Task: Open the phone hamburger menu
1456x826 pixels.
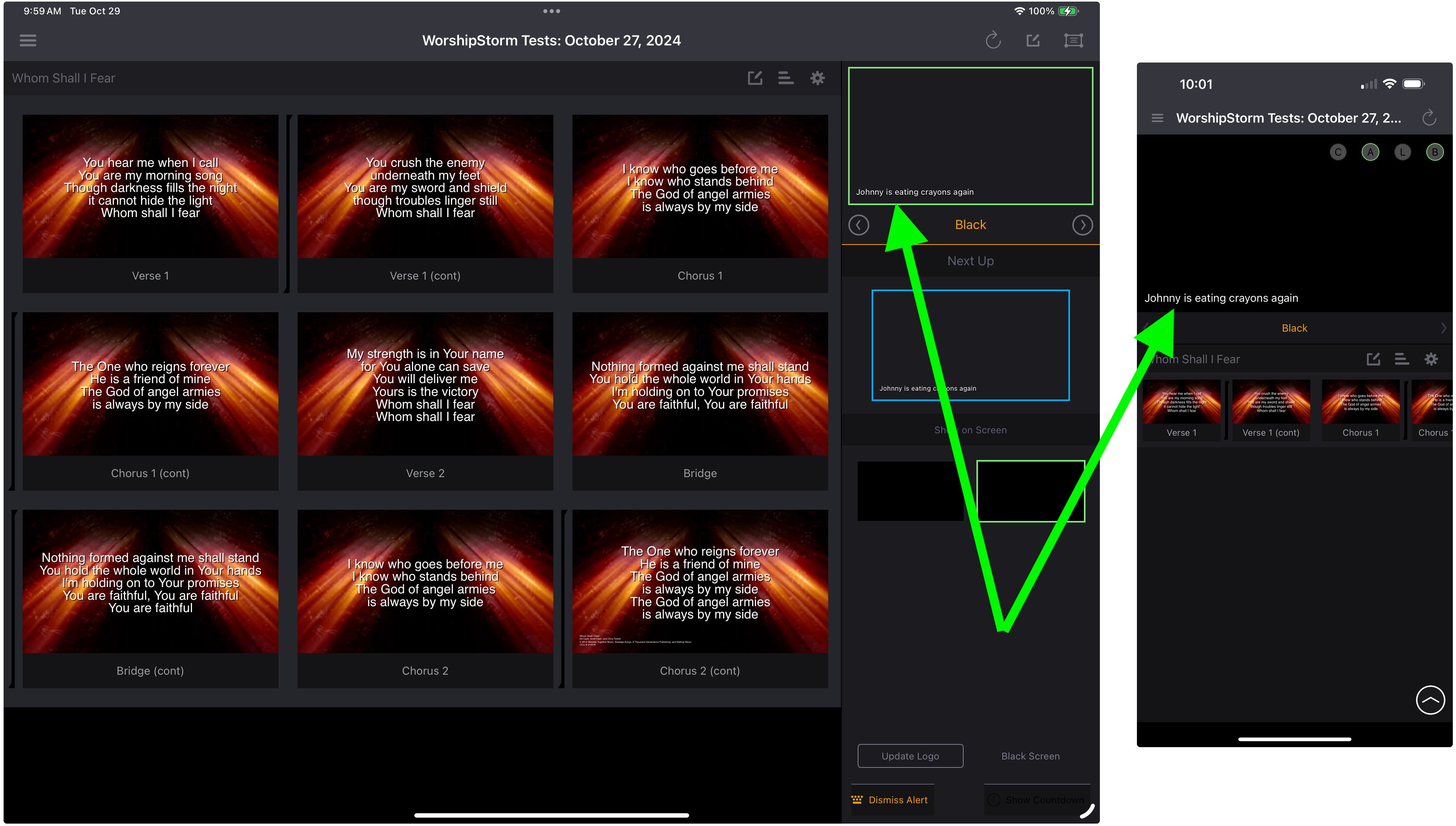Action: click(1157, 118)
